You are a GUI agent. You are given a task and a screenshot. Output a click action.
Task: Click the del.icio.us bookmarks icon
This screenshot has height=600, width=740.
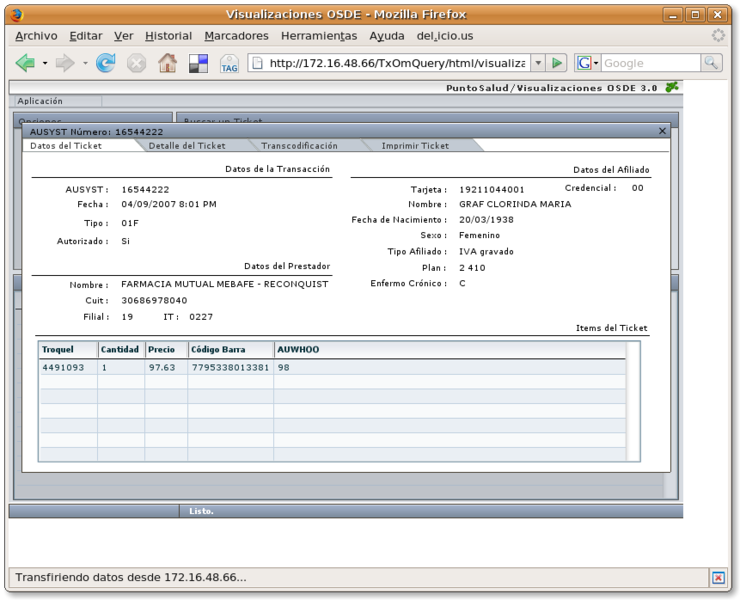point(198,63)
